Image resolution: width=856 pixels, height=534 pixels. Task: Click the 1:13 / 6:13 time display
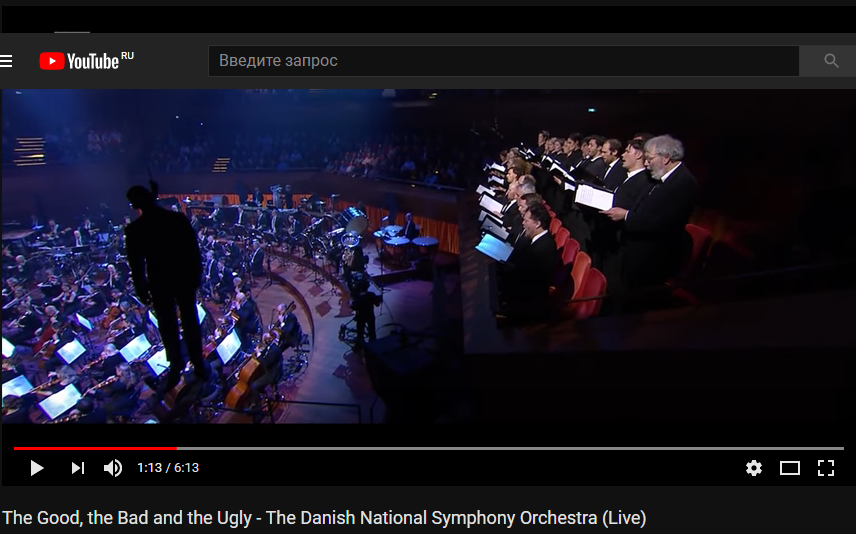pyautogui.click(x=168, y=468)
